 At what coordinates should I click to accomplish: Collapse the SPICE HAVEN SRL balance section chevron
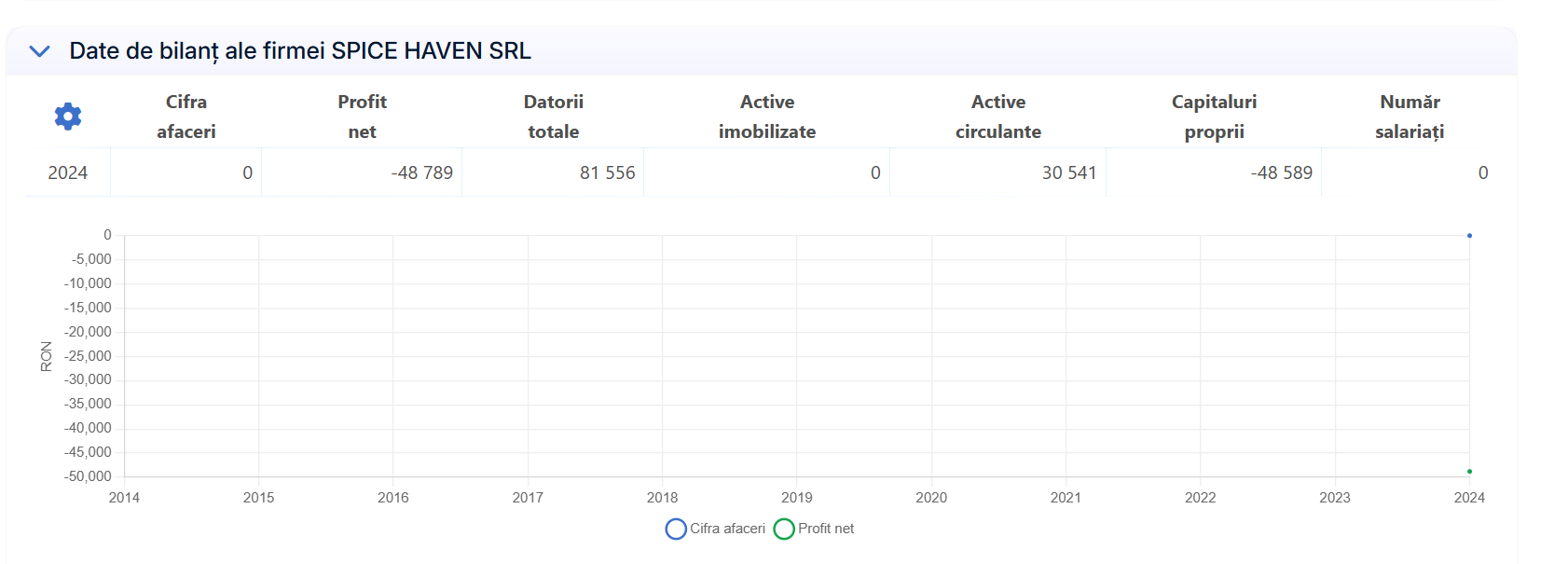point(39,51)
